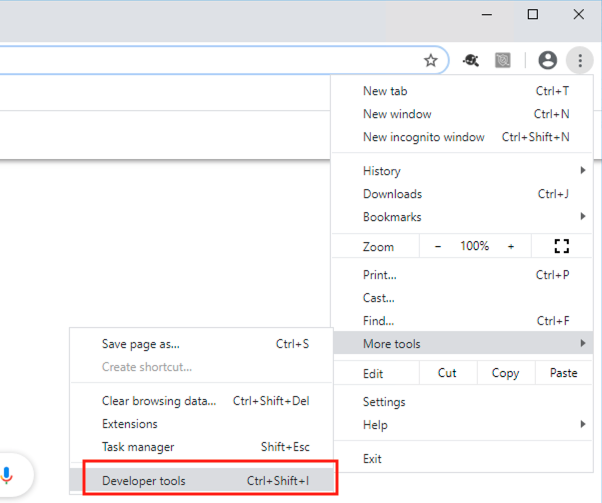Focus the address bar field
The image size is (602, 503).
point(207,60)
